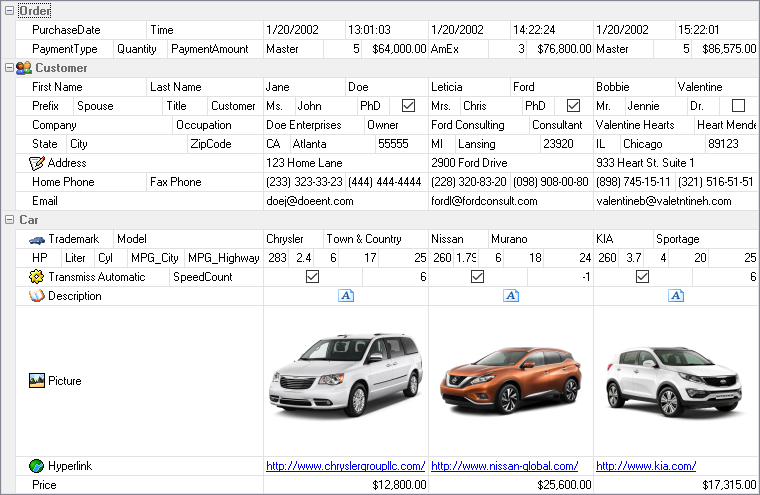Screen dimensions: 760x495
Task: Click the Customer category people icon
Action: (24, 68)
